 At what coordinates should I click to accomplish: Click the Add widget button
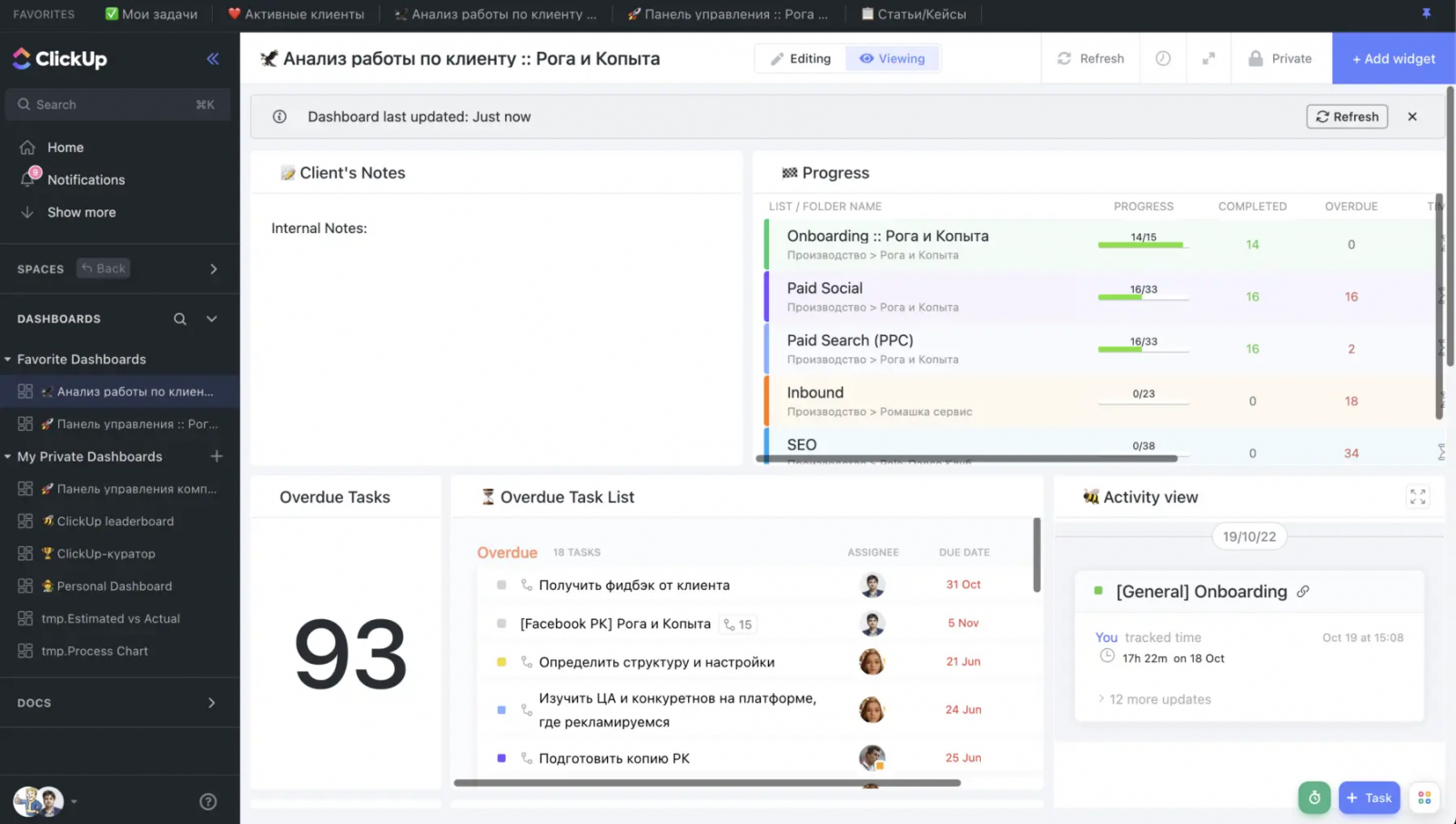[1393, 58]
